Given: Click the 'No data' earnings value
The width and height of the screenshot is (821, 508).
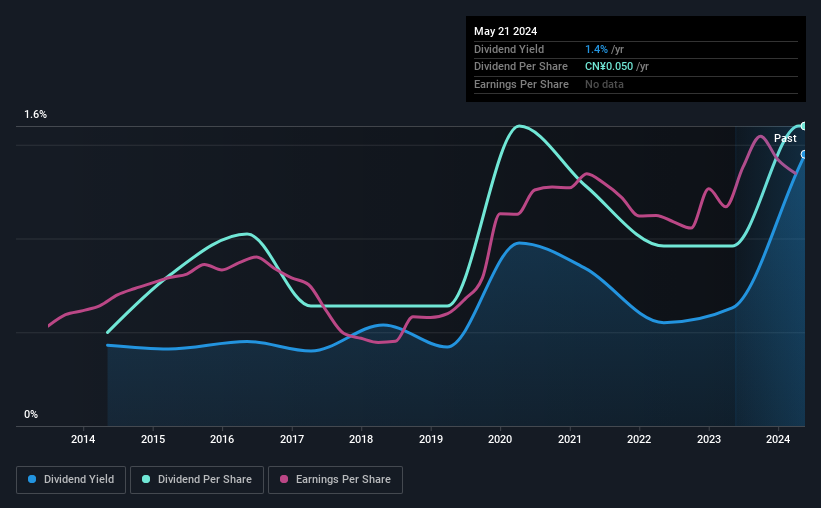Looking at the screenshot, I should tap(604, 84).
